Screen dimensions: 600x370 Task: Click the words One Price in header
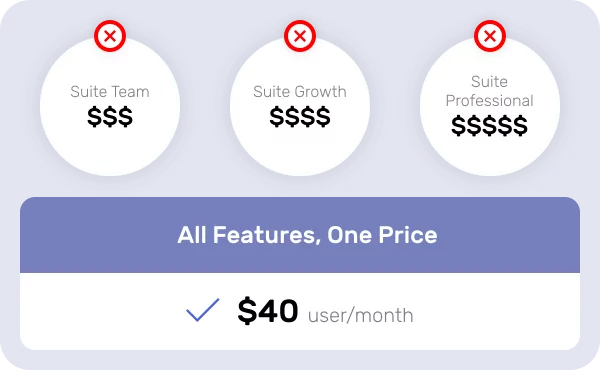pyautogui.click(x=382, y=235)
